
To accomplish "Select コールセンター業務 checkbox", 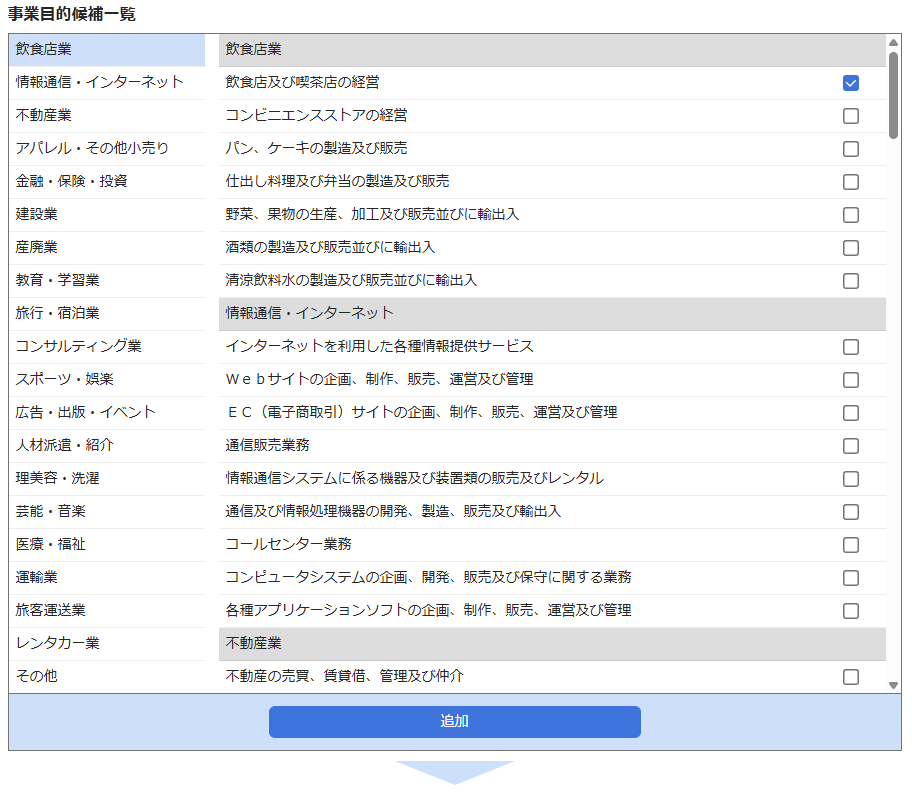I will click(x=851, y=545).
